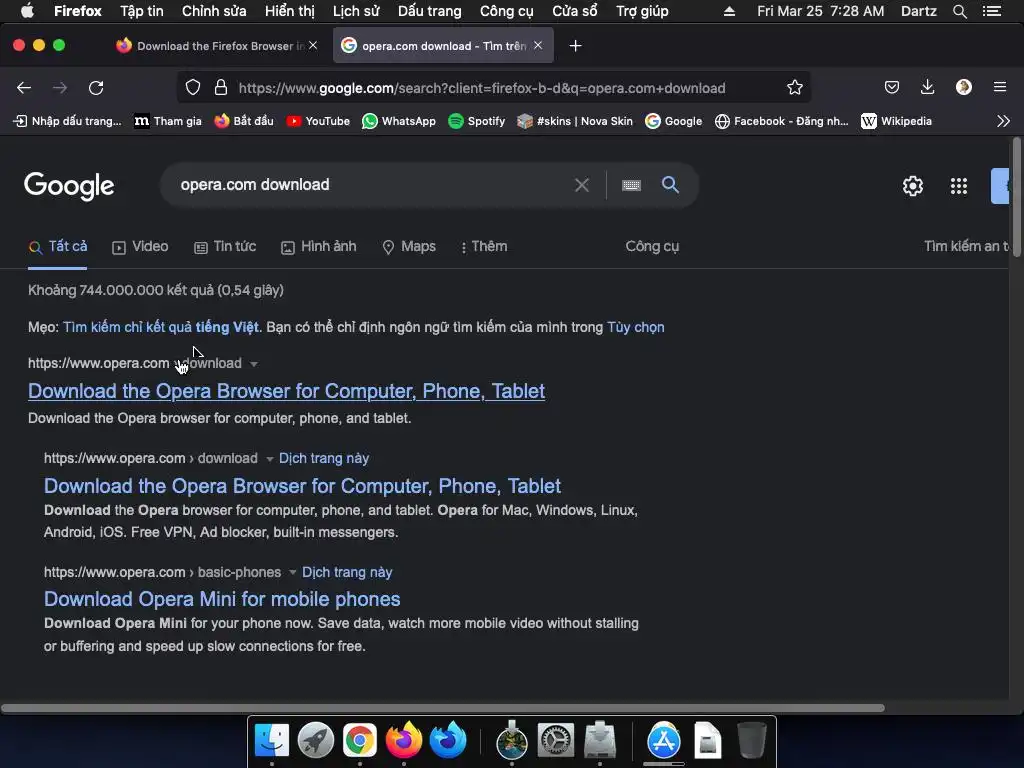Viewport: 1024px width, 768px height.
Task: Open Spotlight search in the menu bar
Action: (x=959, y=11)
